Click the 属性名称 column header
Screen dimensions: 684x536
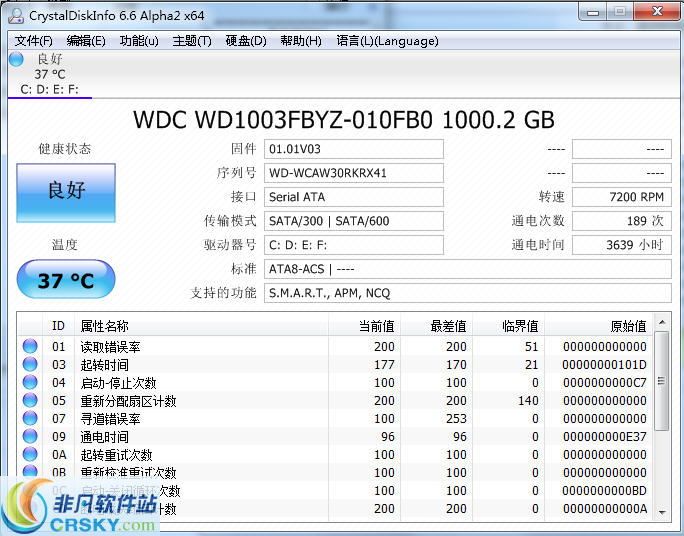tap(202, 326)
